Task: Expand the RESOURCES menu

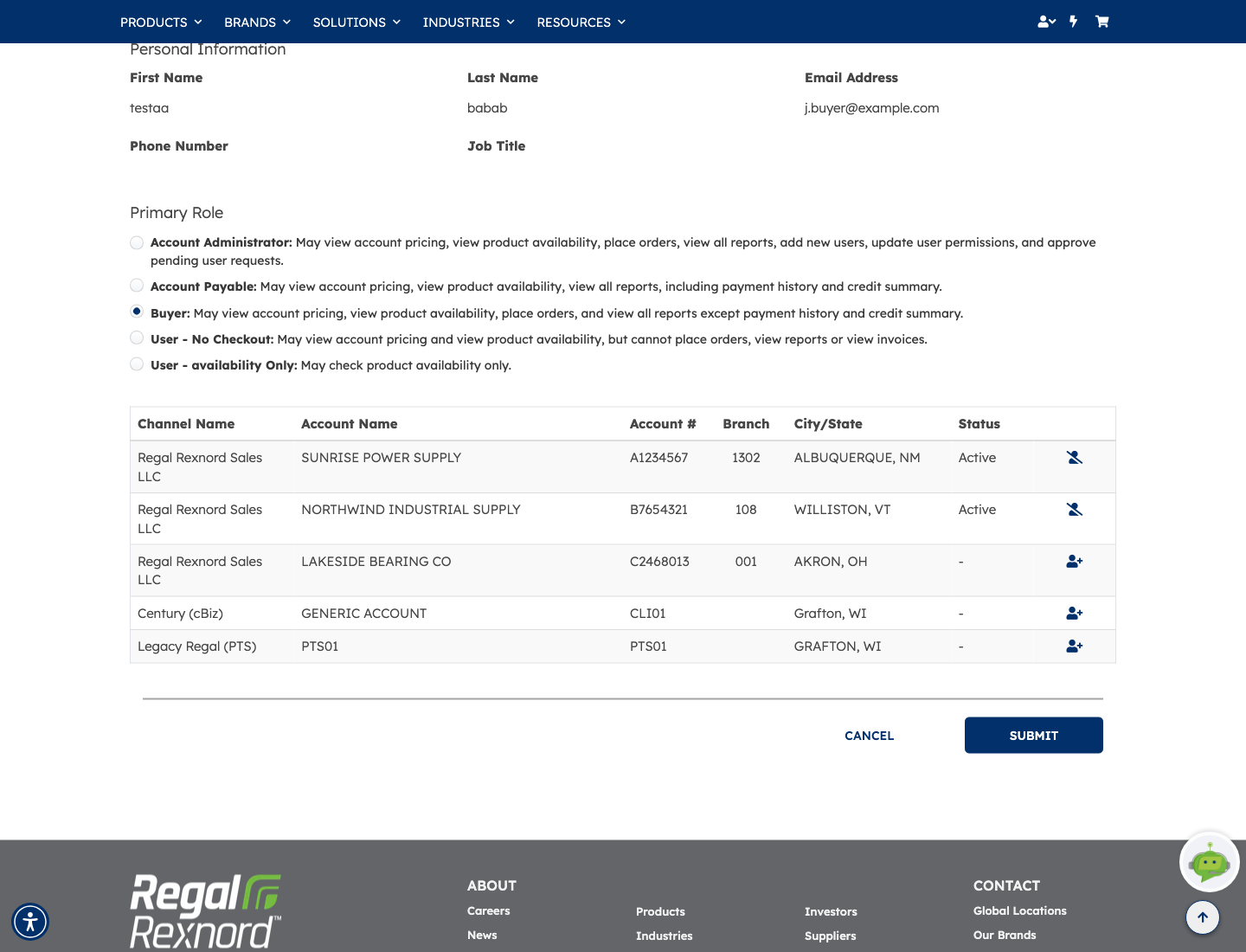Action: coord(581,22)
